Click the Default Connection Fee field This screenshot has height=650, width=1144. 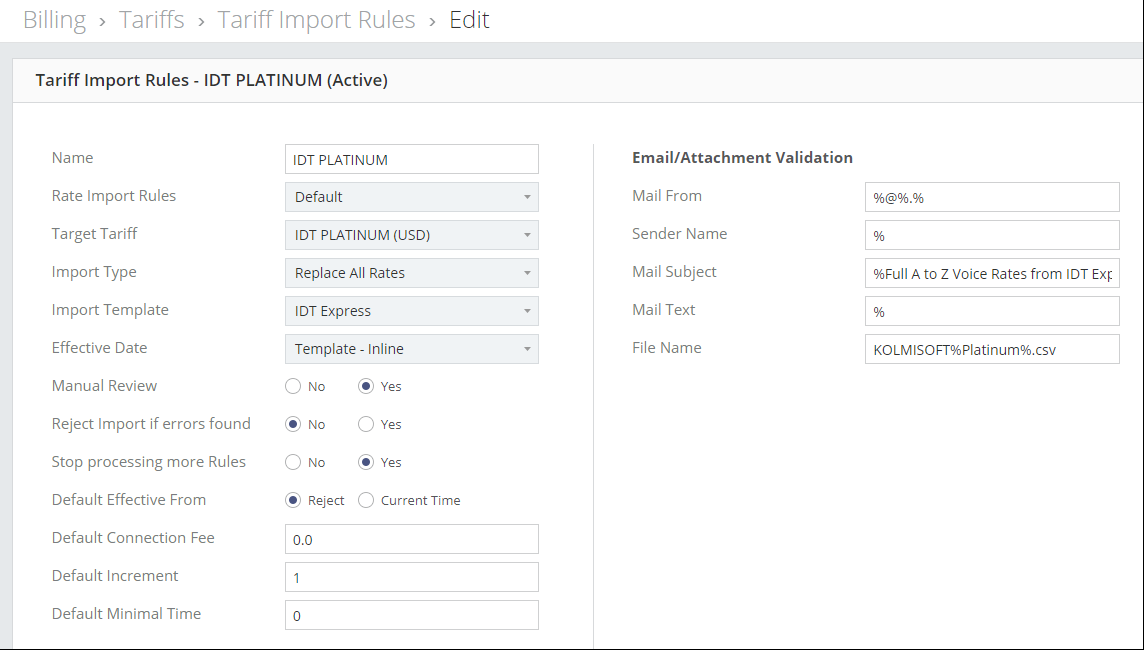411,539
